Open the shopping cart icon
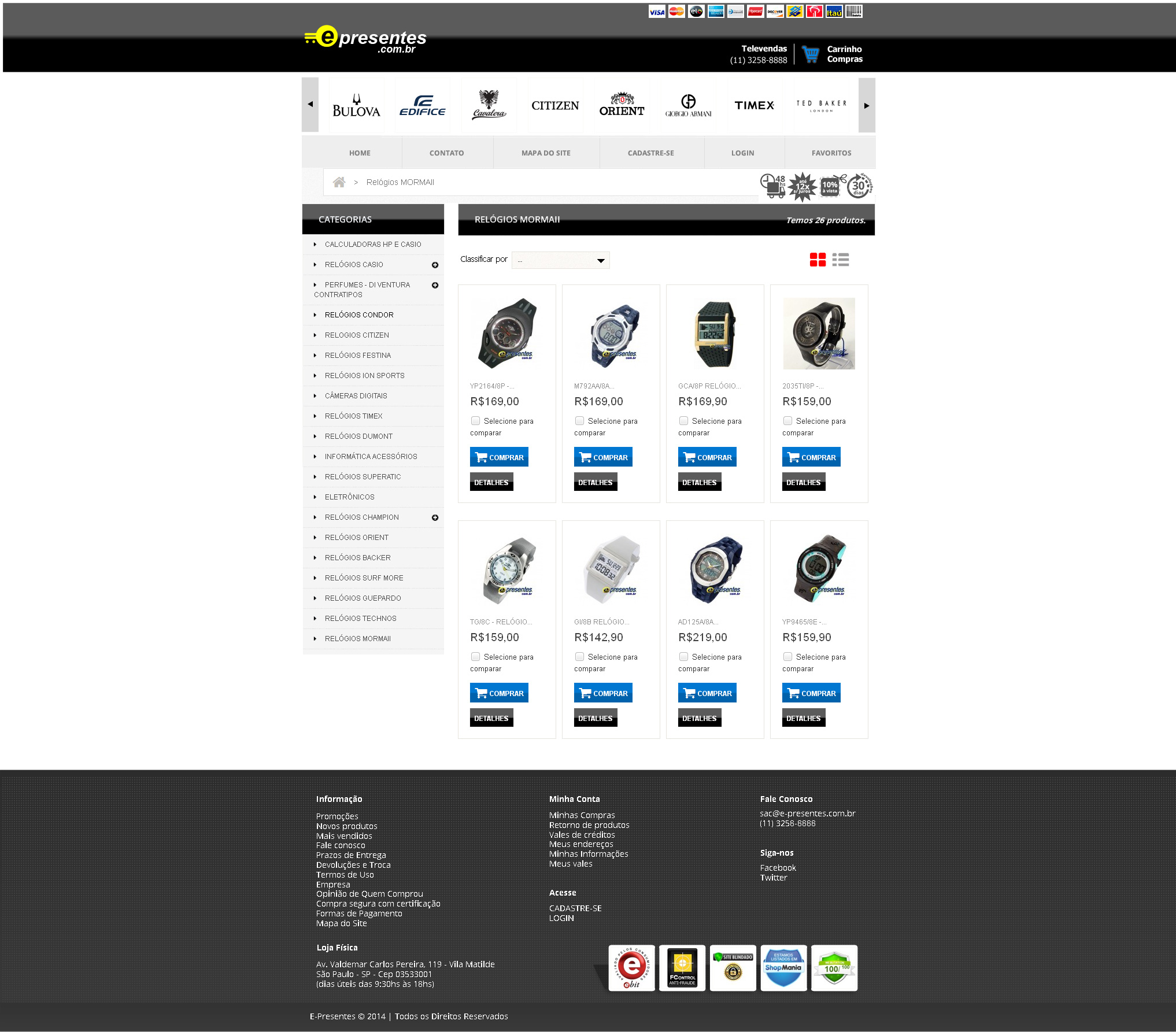Image resolution: width=1176 pixels, height=1032 pixels. [811, 54]
